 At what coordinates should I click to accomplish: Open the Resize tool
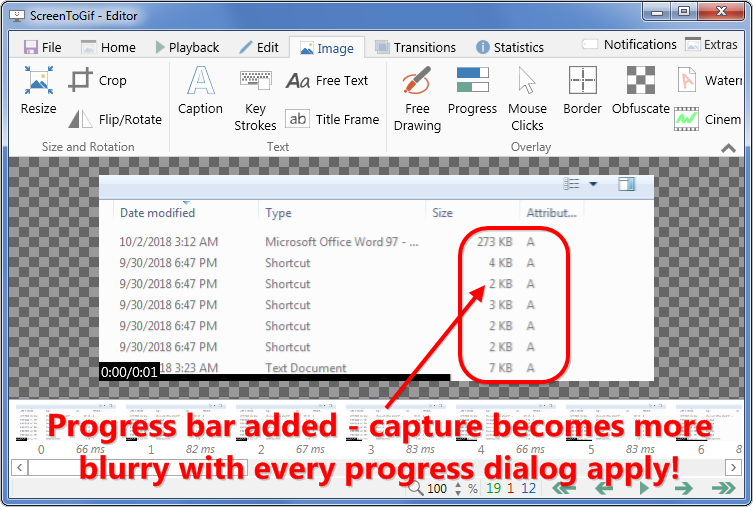click(x=38, y=91)
